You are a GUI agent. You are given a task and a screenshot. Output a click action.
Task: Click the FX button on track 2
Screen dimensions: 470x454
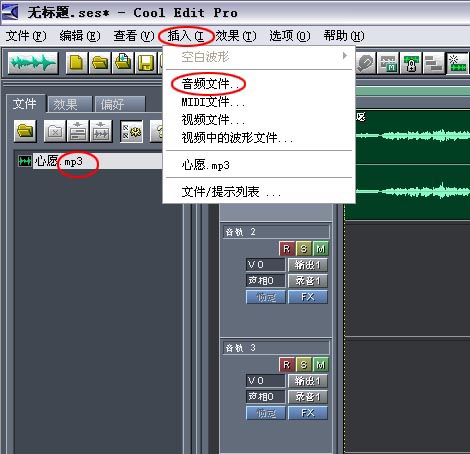[x=307, y=297]
